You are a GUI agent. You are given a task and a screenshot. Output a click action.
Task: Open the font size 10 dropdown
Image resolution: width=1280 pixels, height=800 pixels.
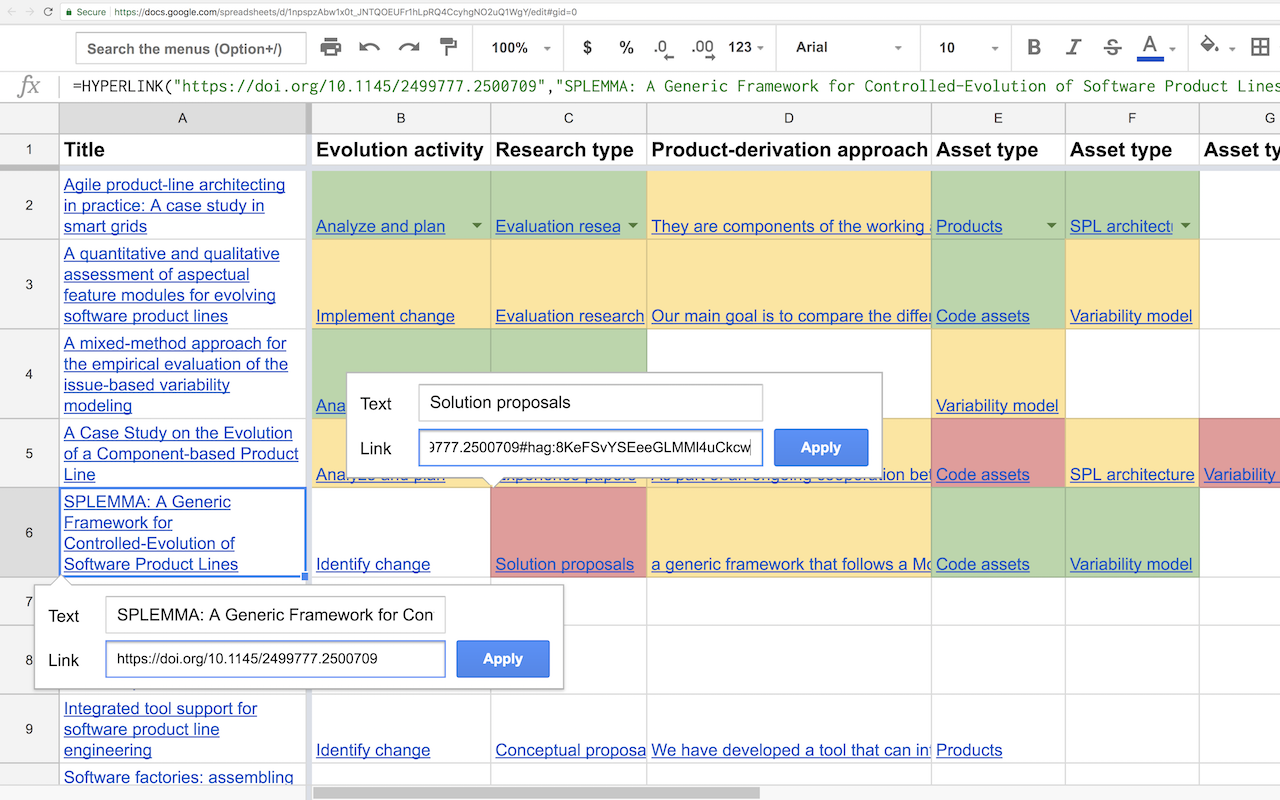coord(968,47)
